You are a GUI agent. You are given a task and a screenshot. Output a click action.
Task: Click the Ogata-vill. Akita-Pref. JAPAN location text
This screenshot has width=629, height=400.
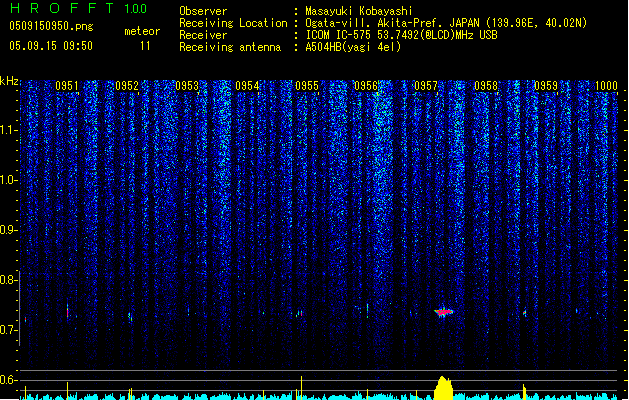point(446,23)
